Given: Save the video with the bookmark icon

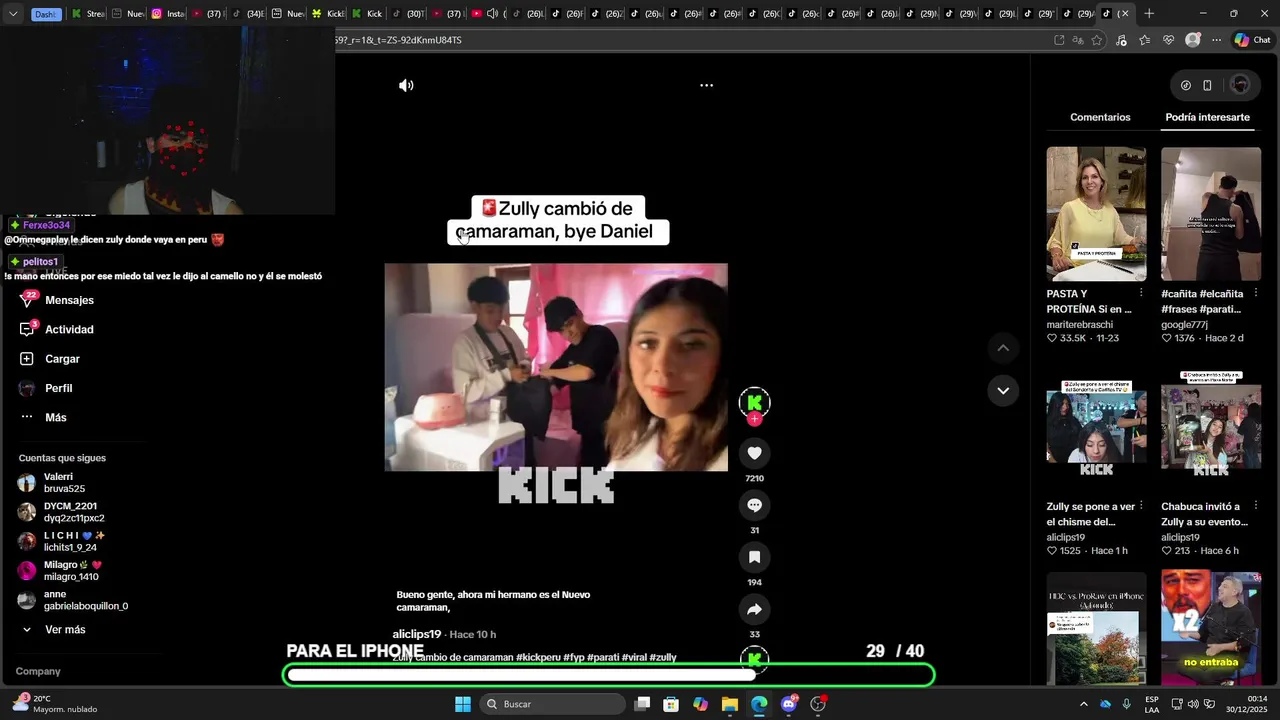Looking at the screenshot, I should (754, 557).
